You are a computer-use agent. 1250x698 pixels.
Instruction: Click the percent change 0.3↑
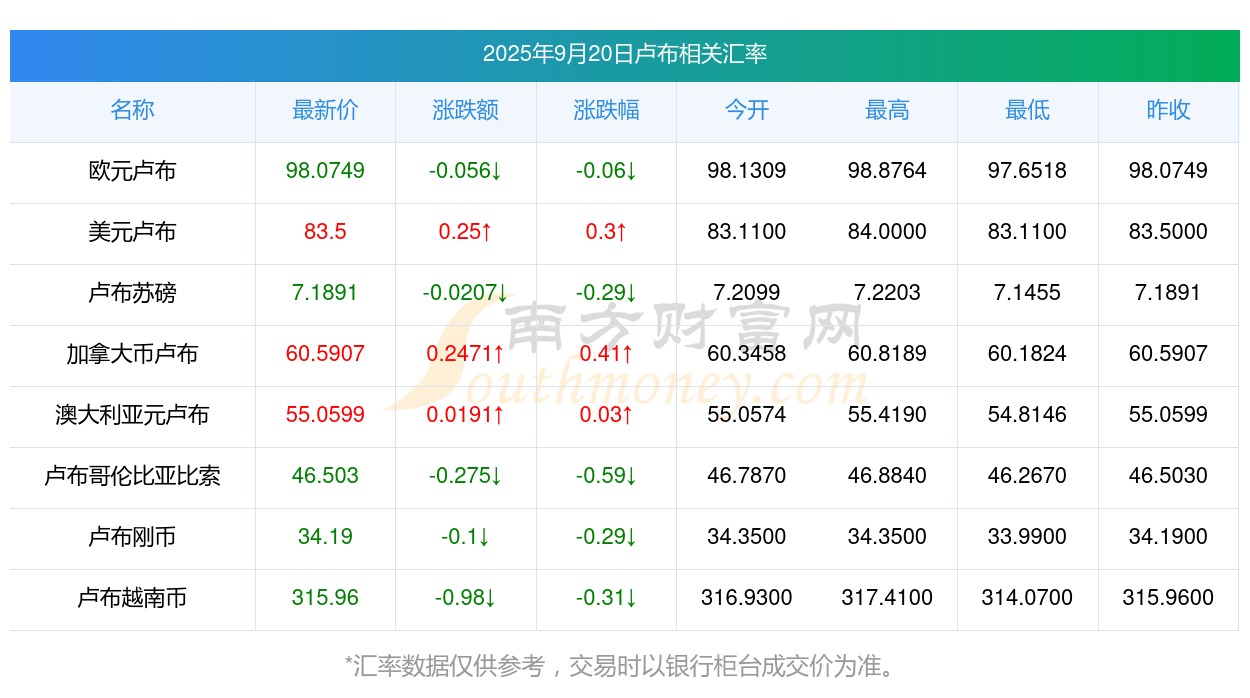coord(606,232)
